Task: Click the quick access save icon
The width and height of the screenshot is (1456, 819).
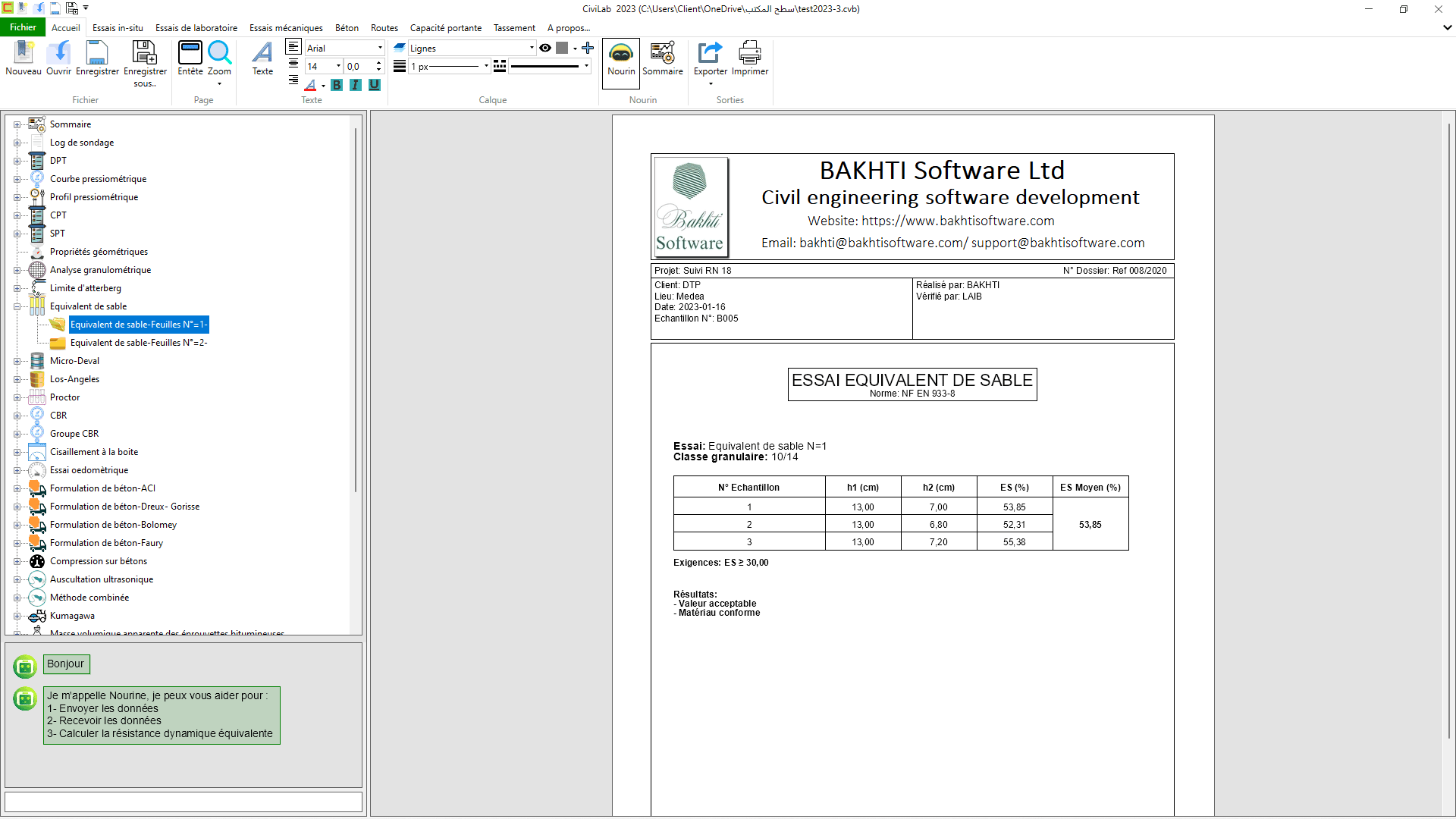Action: [55, 8]
